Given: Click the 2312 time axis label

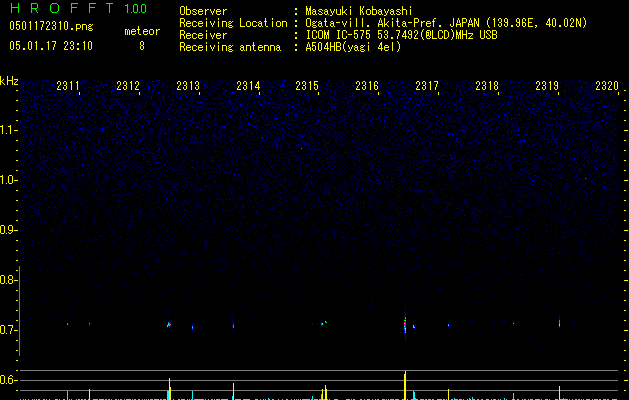Looking at the screenshot, I should (x=128, y=86).
